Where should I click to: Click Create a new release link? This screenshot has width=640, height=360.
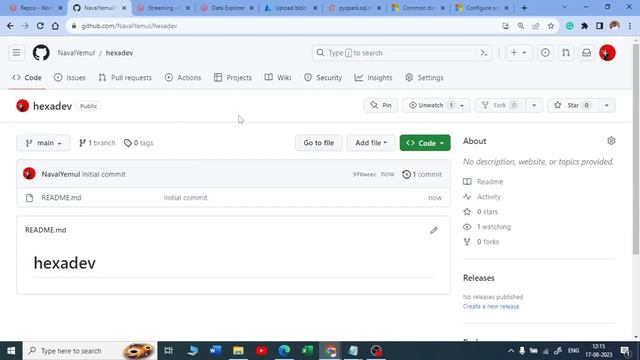[491, 307]
